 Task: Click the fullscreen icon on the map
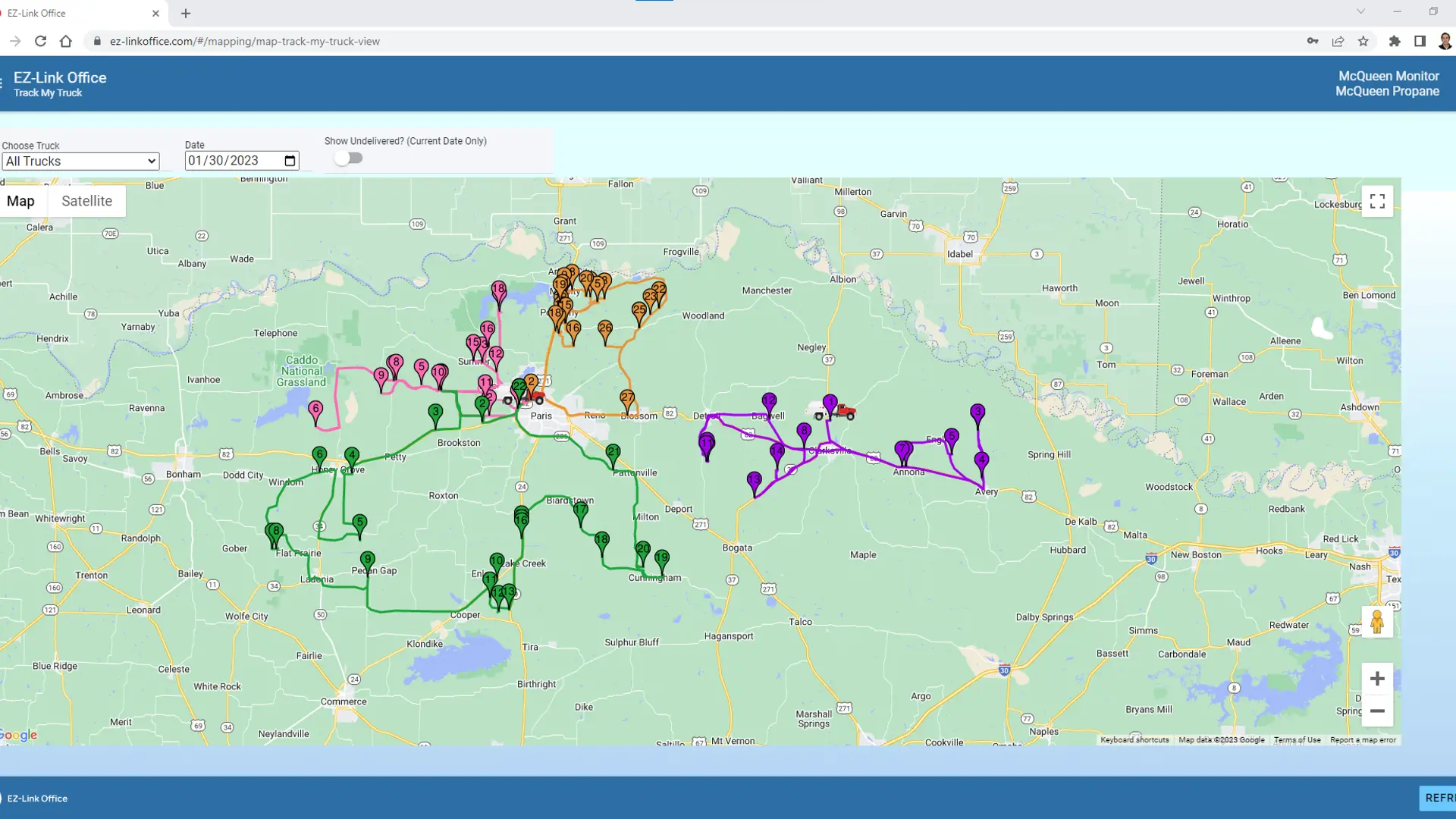[x=1377, y=200]
